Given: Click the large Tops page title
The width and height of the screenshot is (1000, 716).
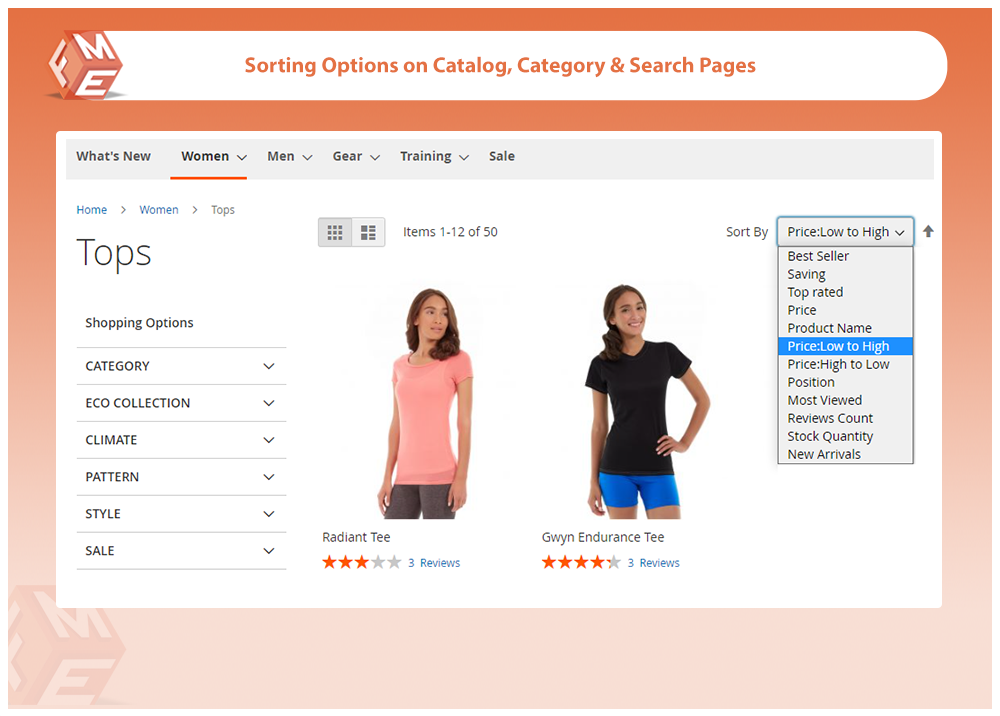Looking at the screenshot, I should [x=114, y=253].
